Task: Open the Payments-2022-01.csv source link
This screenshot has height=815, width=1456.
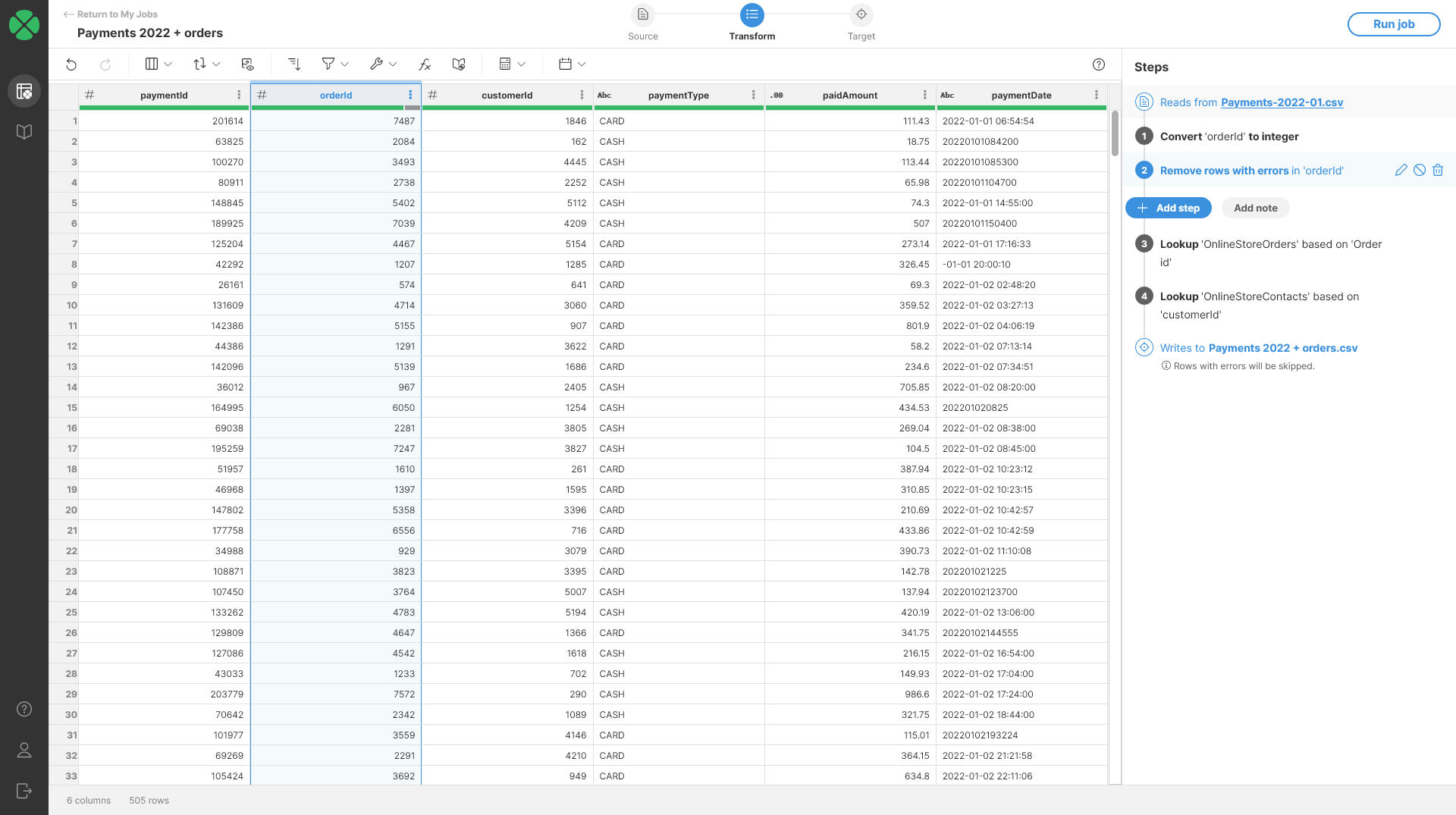Action: pyautogui.click(x=1282, y=102)
